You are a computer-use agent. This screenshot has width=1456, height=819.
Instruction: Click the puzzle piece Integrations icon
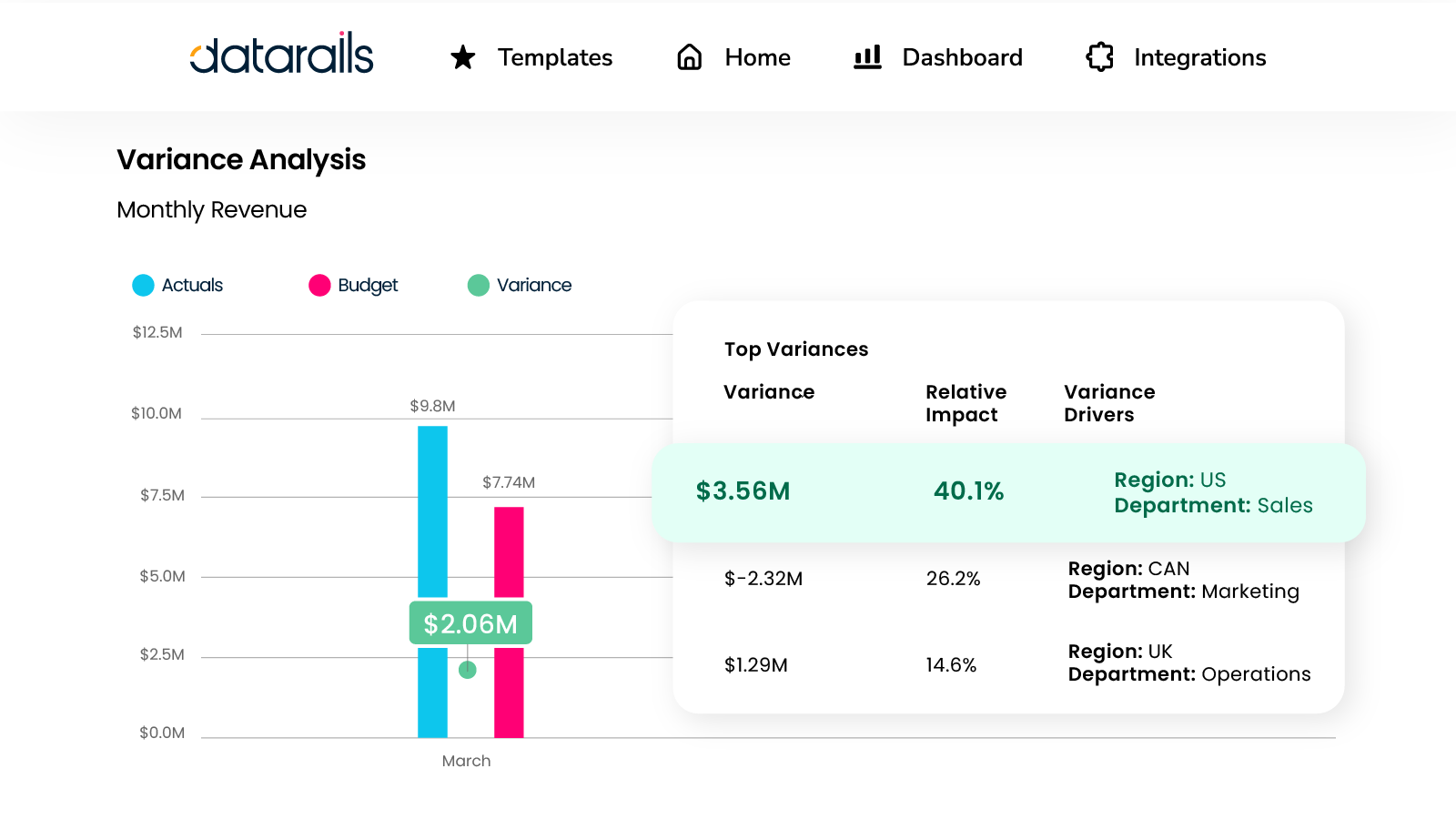(1099, 57)
